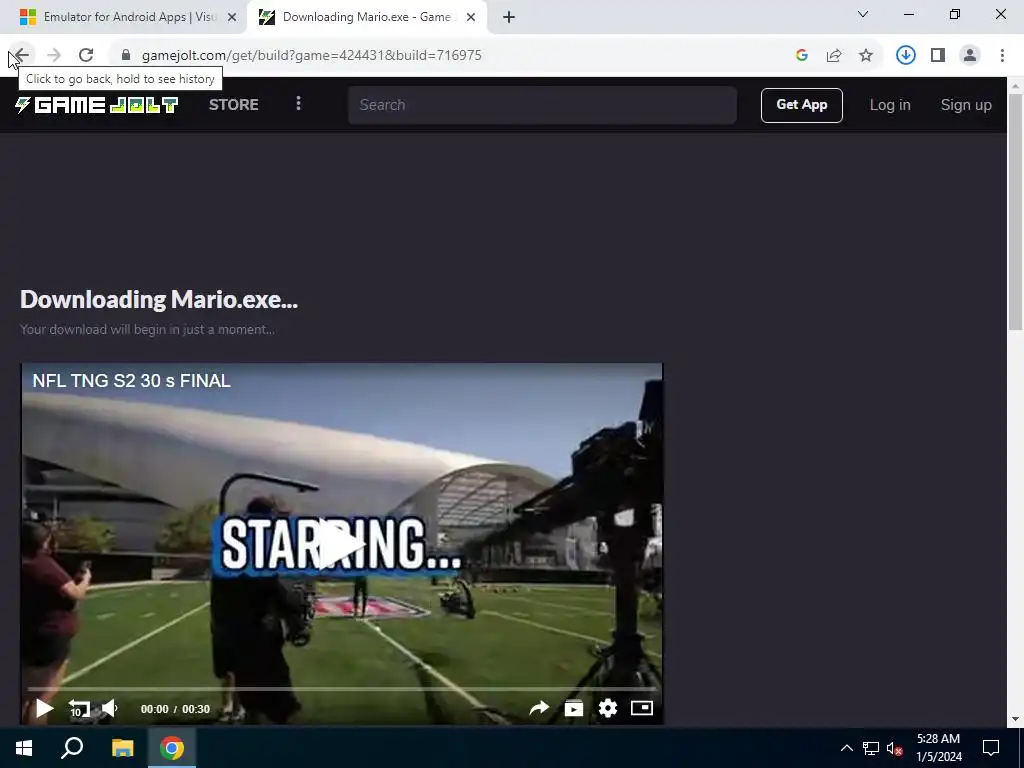Open the STORE menu item

click(234, 105)
